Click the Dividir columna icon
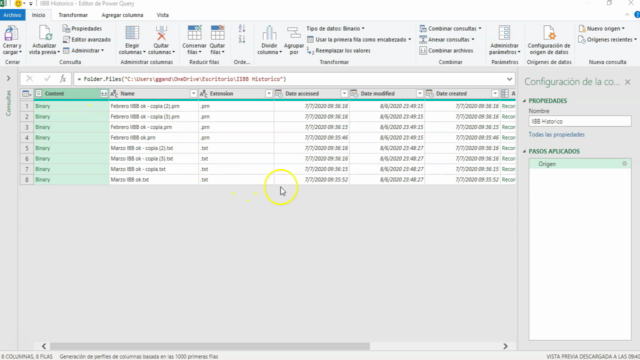The image size is (640, 360). (x=269, y=33)
